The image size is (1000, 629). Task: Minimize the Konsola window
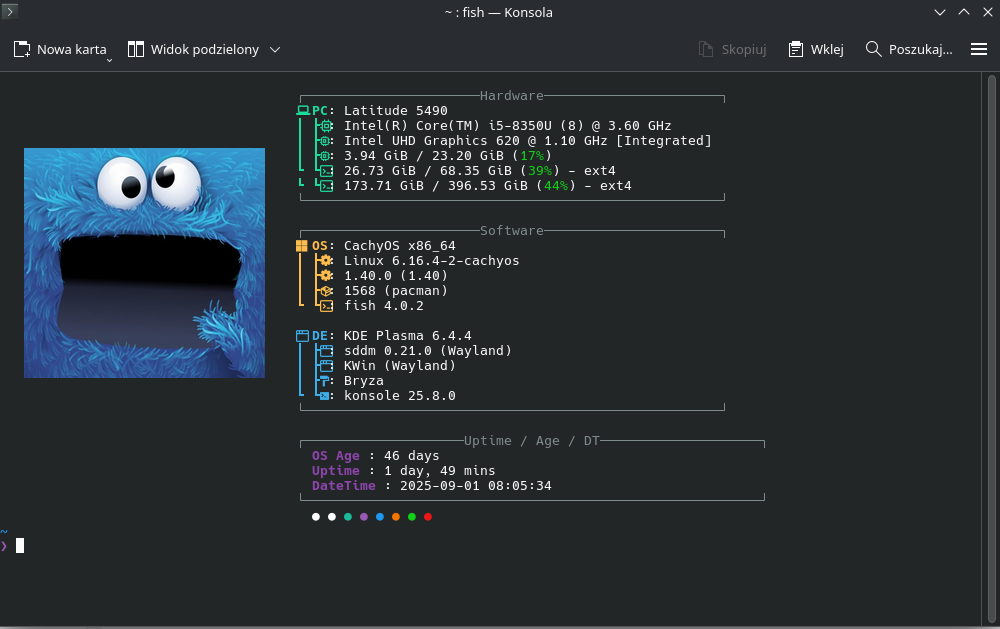(x=940, y=12)
